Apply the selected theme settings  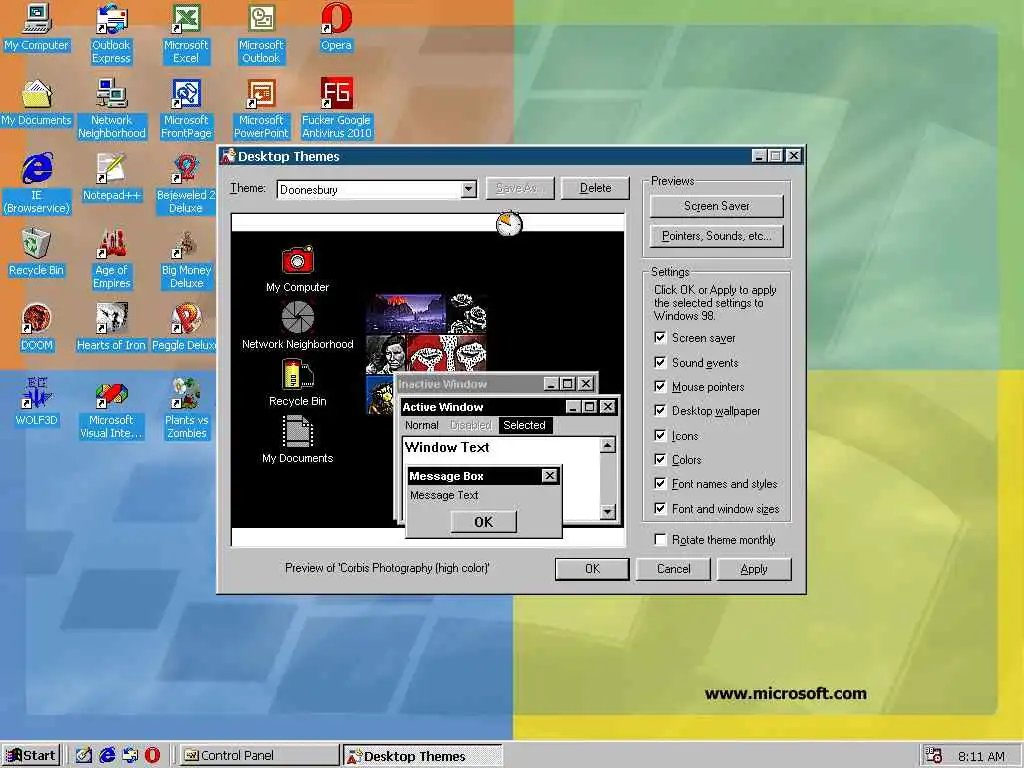click(x=754, y=569)
